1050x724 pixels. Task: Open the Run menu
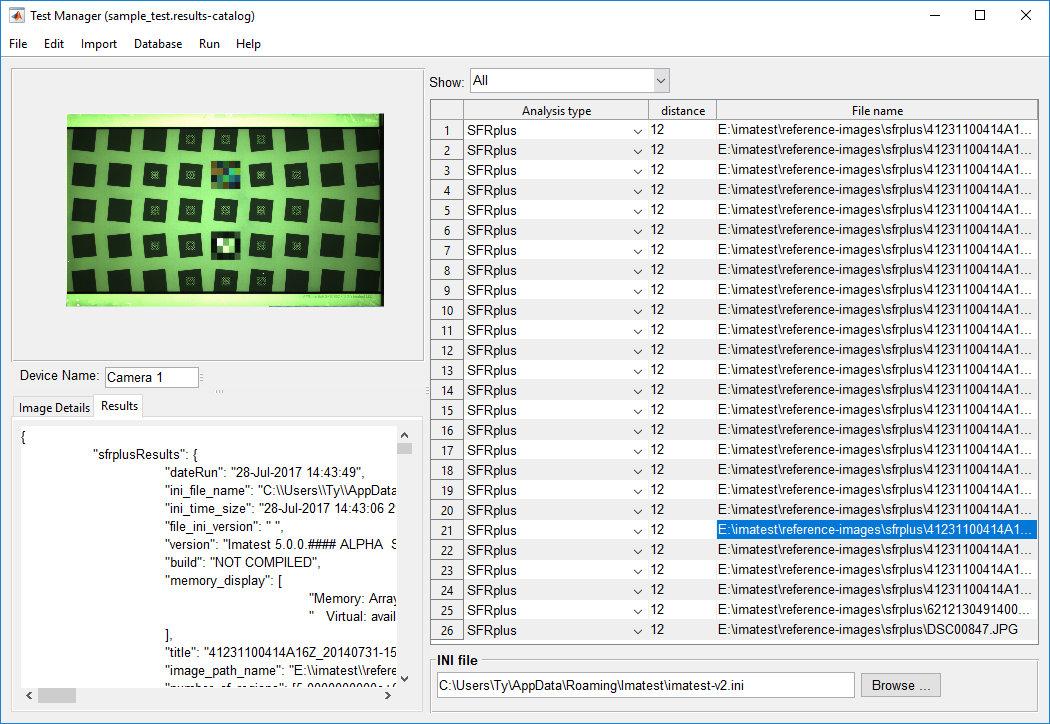click(209, 44)
